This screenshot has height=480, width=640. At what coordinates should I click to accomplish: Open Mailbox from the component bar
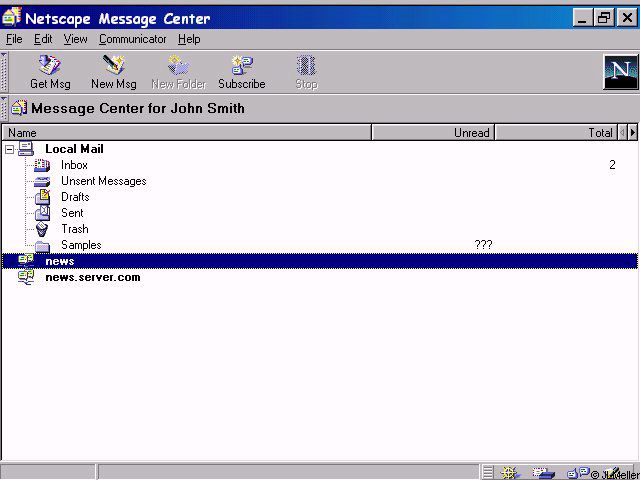click(544, 473)
